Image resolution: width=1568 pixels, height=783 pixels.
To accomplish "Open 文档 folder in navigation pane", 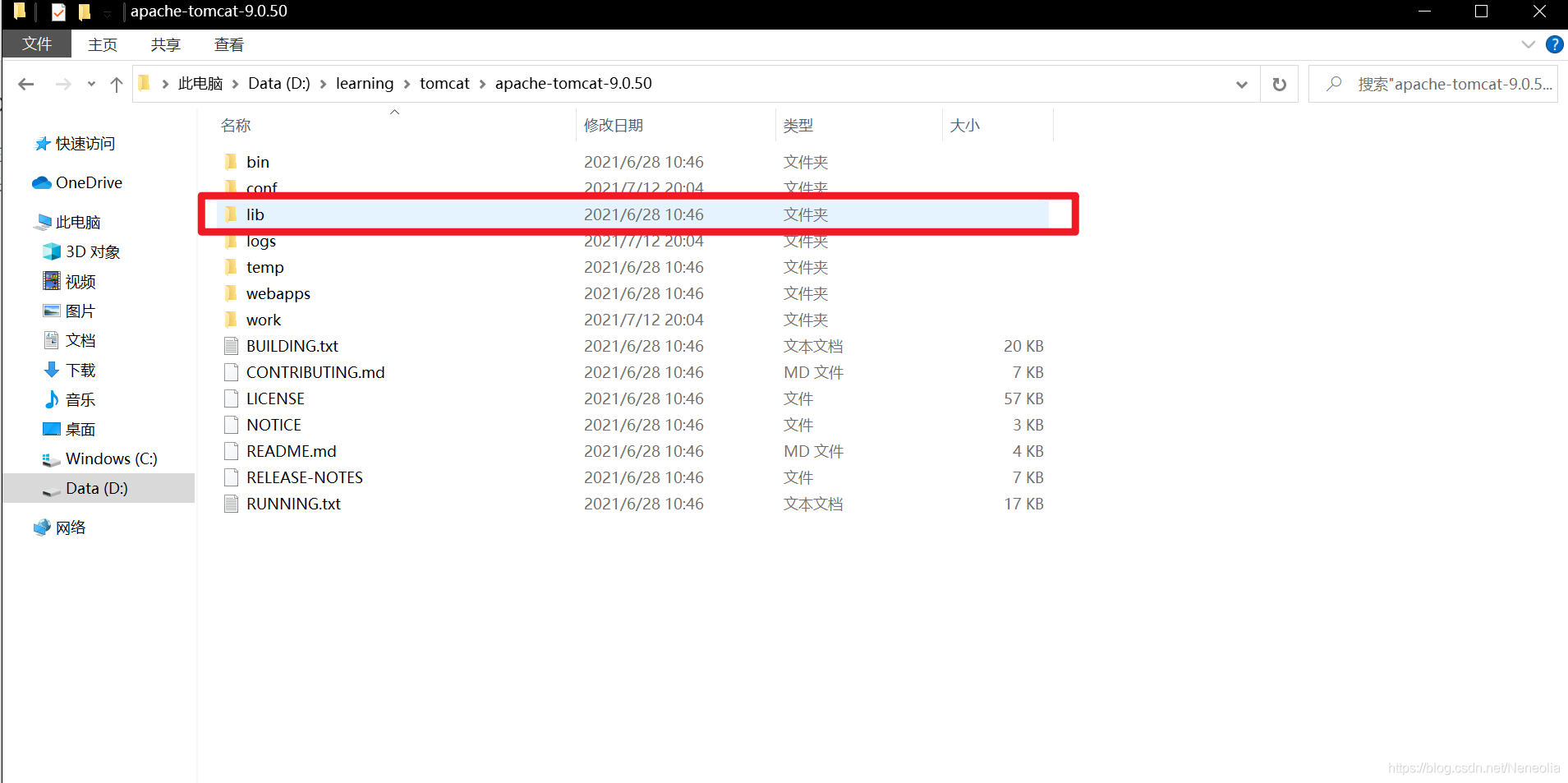I will click(80, 340).
